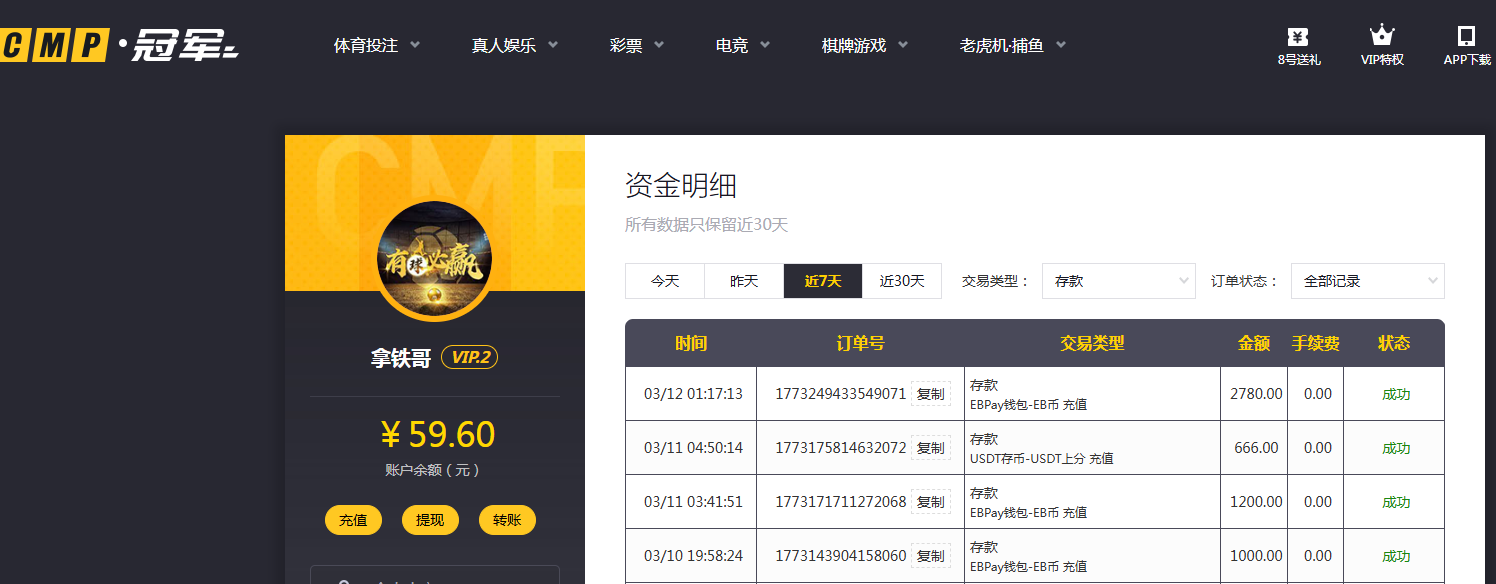Select the 昨天 date filter

744,281
